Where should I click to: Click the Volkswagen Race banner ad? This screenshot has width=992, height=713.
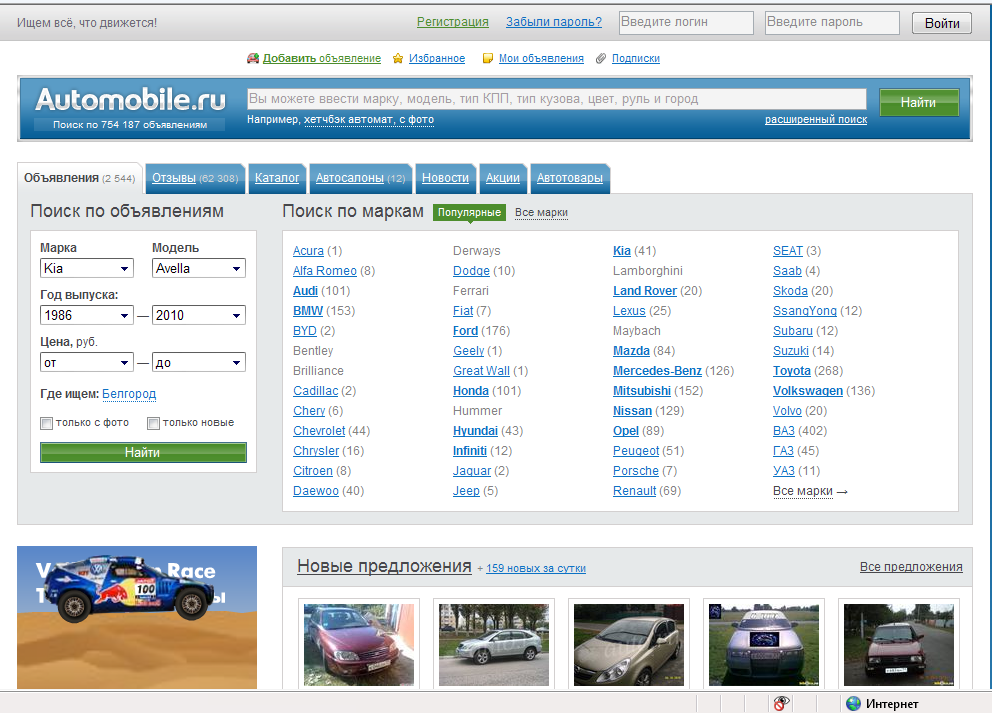tap(137, 617)
